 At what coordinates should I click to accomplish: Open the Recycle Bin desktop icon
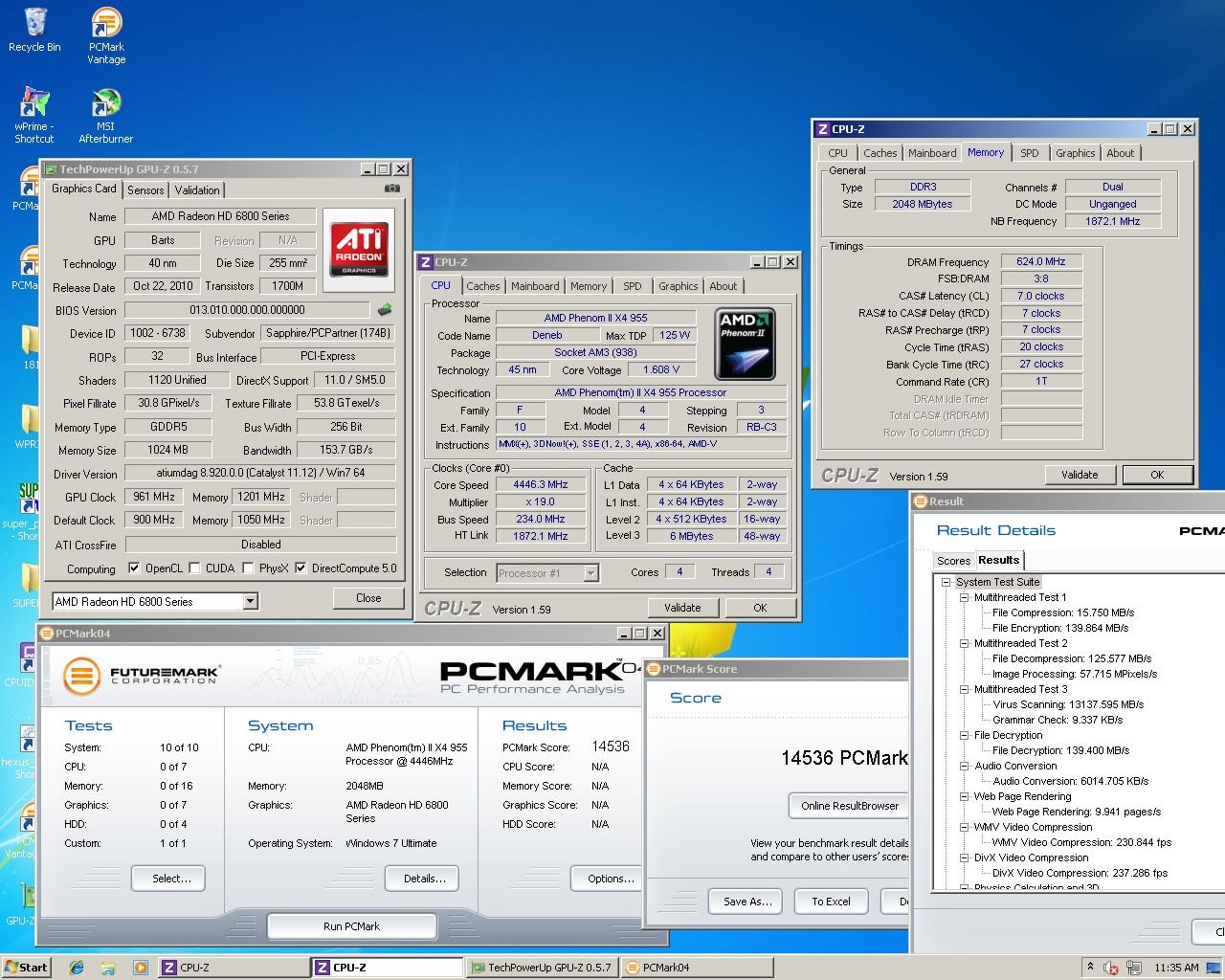coord(34,30)
